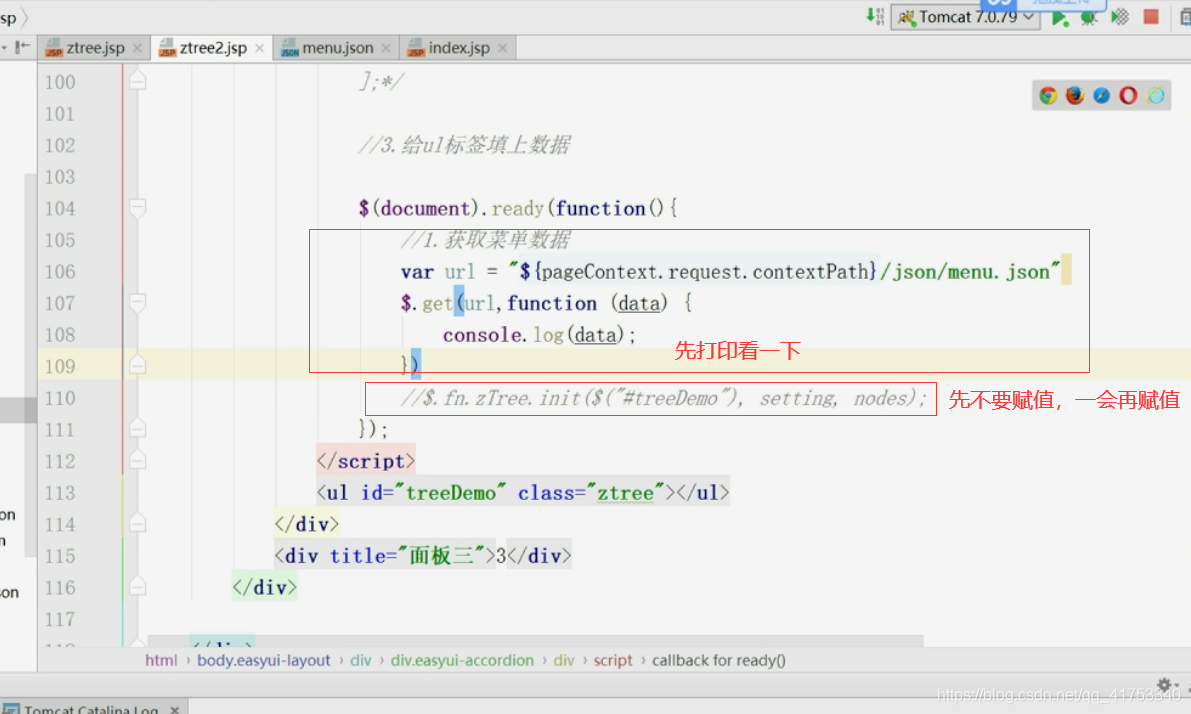Select the ztree2.jsp editor tab
This screenshot has height=714, width=1191.
pyautogui.click(x=213, y=48)
